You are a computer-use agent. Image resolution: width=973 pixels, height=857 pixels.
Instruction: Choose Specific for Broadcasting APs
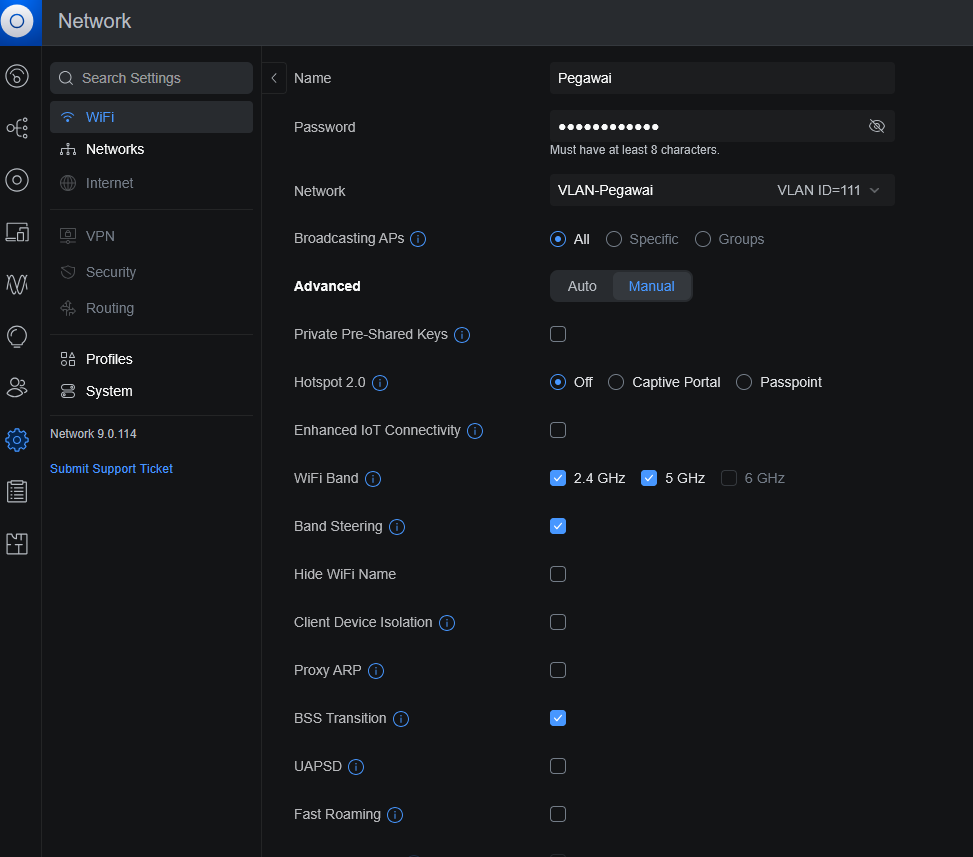[615, 239]
